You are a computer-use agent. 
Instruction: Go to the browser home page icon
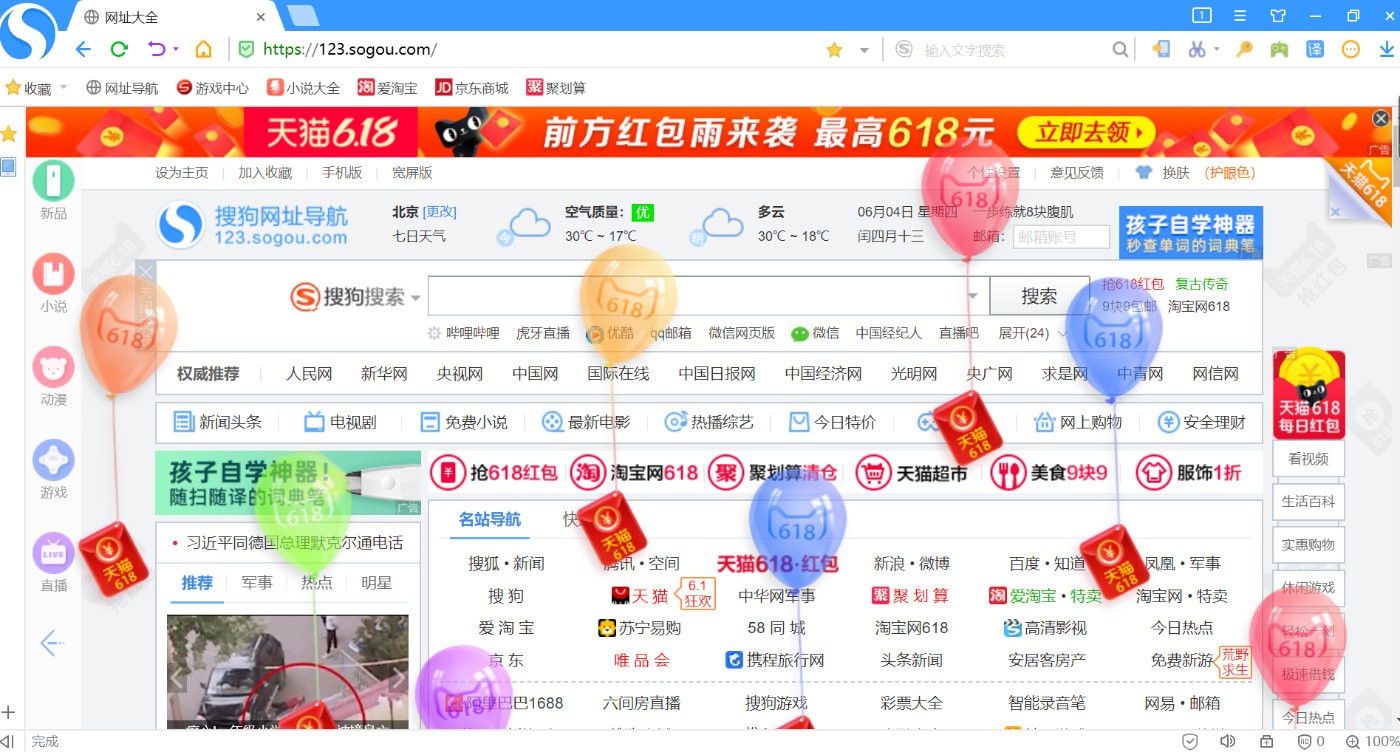203,49
